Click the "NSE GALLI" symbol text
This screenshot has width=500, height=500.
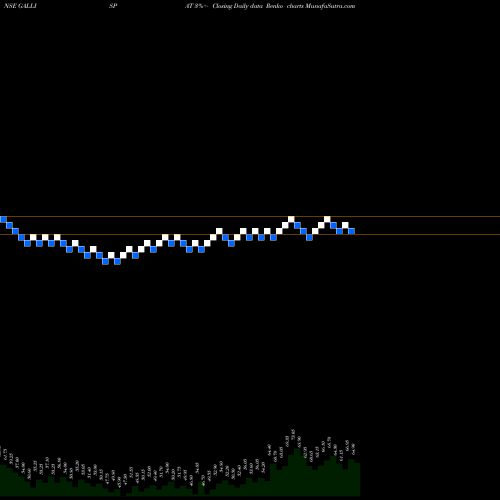[20, 6]
